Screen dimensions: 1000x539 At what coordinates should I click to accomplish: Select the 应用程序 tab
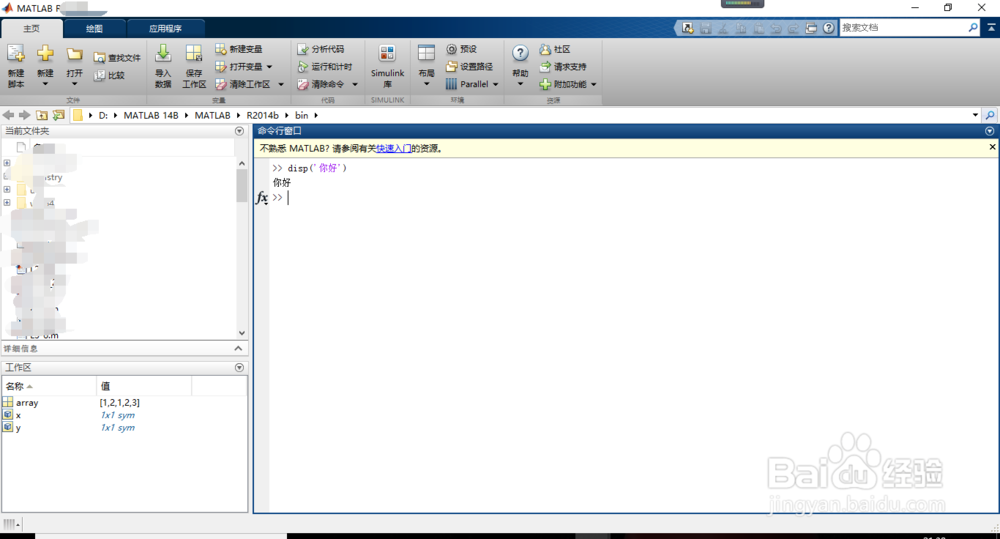165,29
